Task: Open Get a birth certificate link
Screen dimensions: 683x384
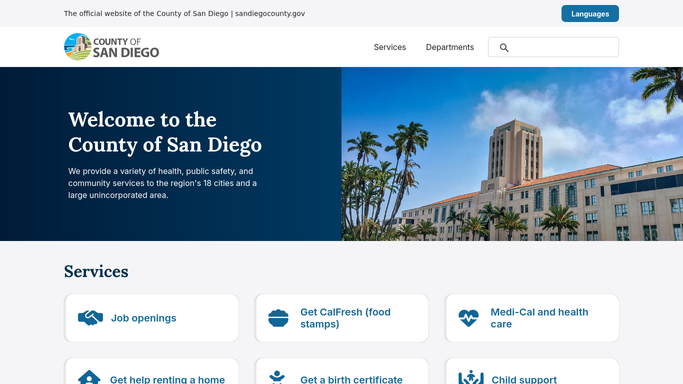Action: (x=351, y=379)
